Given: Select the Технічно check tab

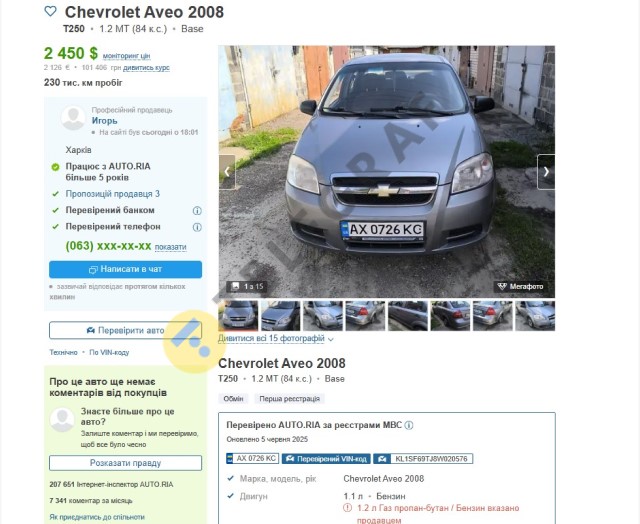Looking at the screenshot, I should (x=63, y=352).
